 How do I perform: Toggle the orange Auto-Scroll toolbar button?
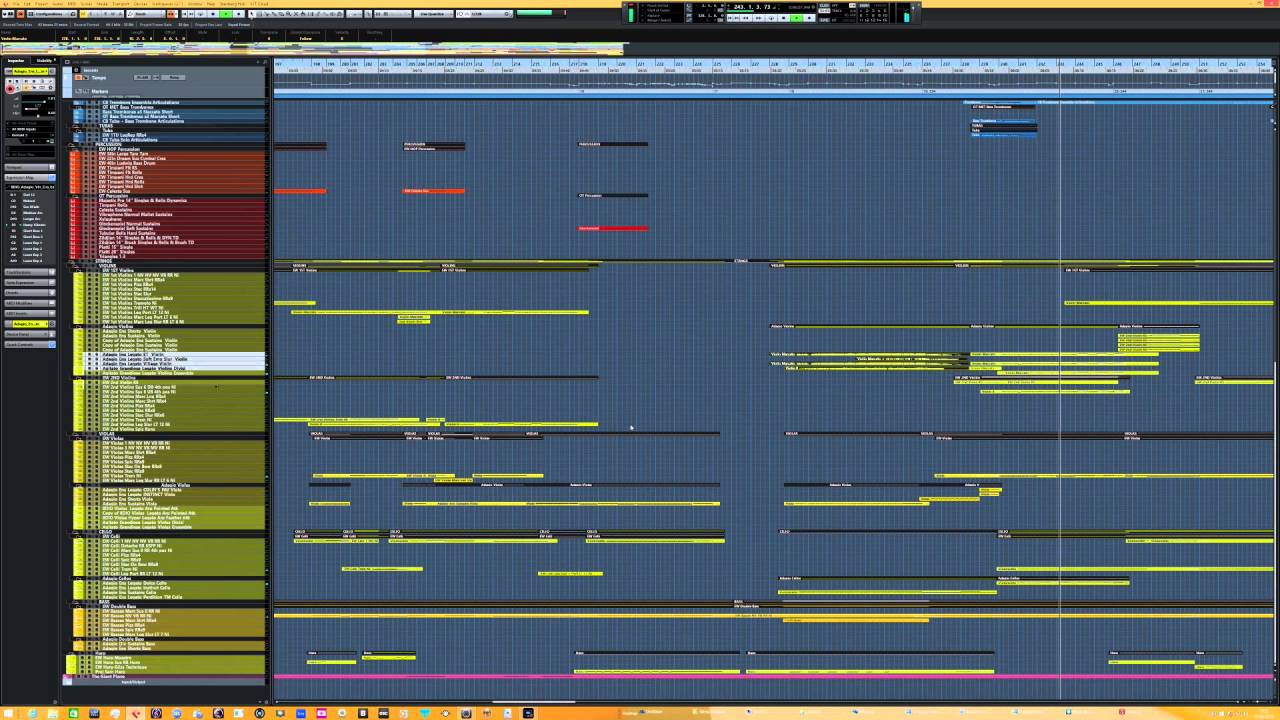(171, 14)
